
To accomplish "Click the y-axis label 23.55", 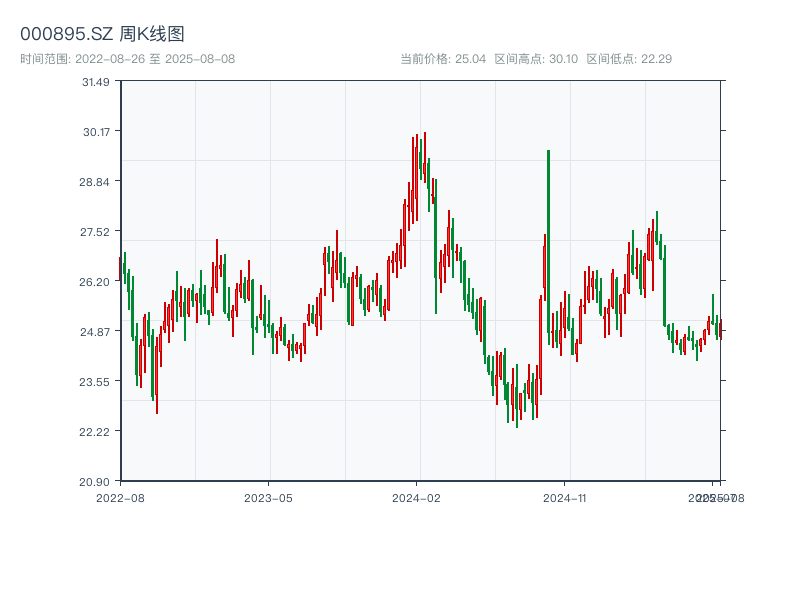I will (x=94, y=382).
